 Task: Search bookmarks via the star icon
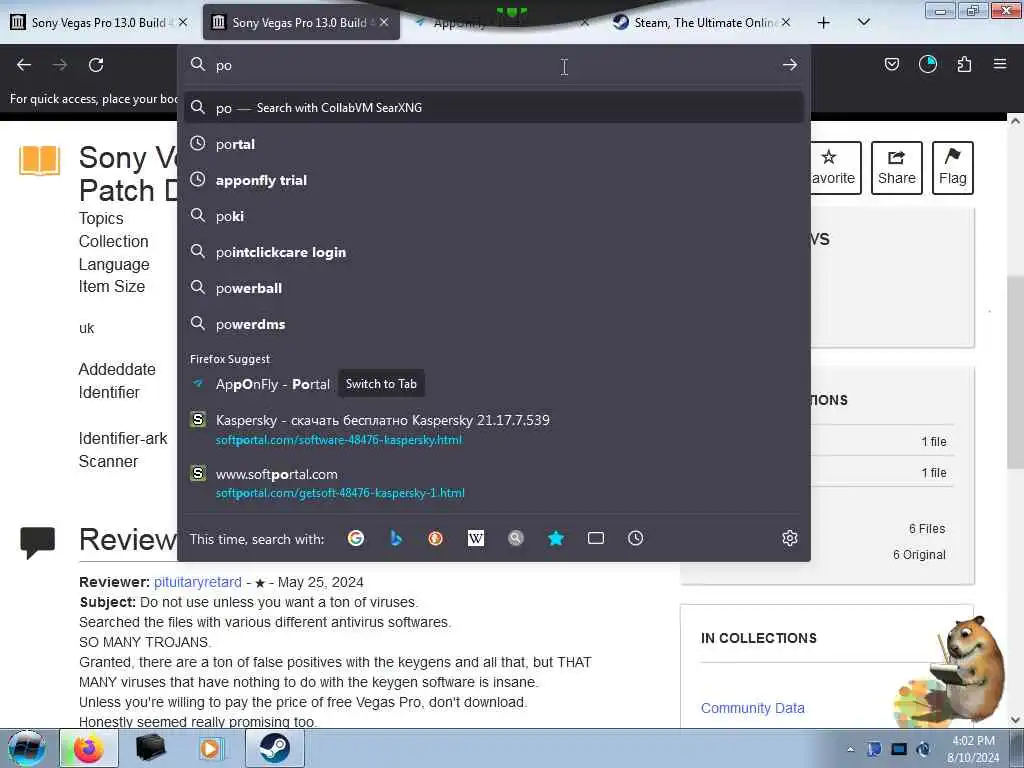(556, 538)
